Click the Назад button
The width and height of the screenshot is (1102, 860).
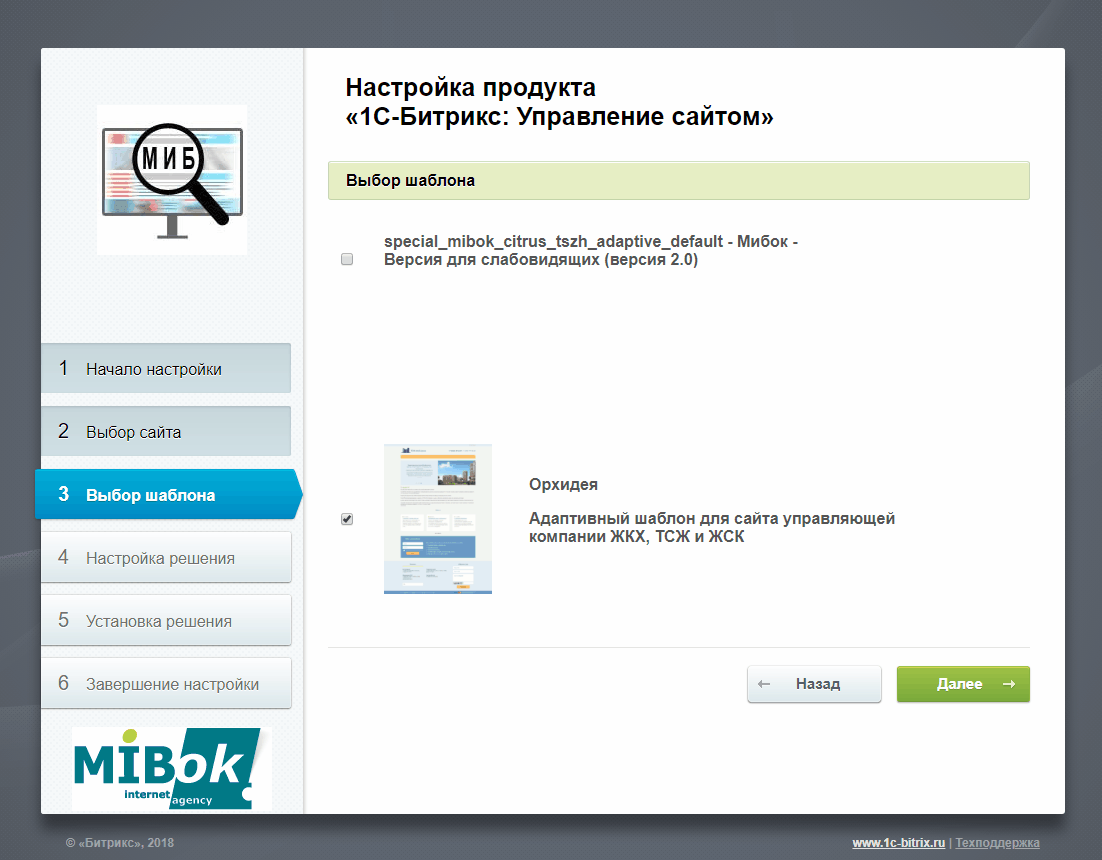pos(814,684)
